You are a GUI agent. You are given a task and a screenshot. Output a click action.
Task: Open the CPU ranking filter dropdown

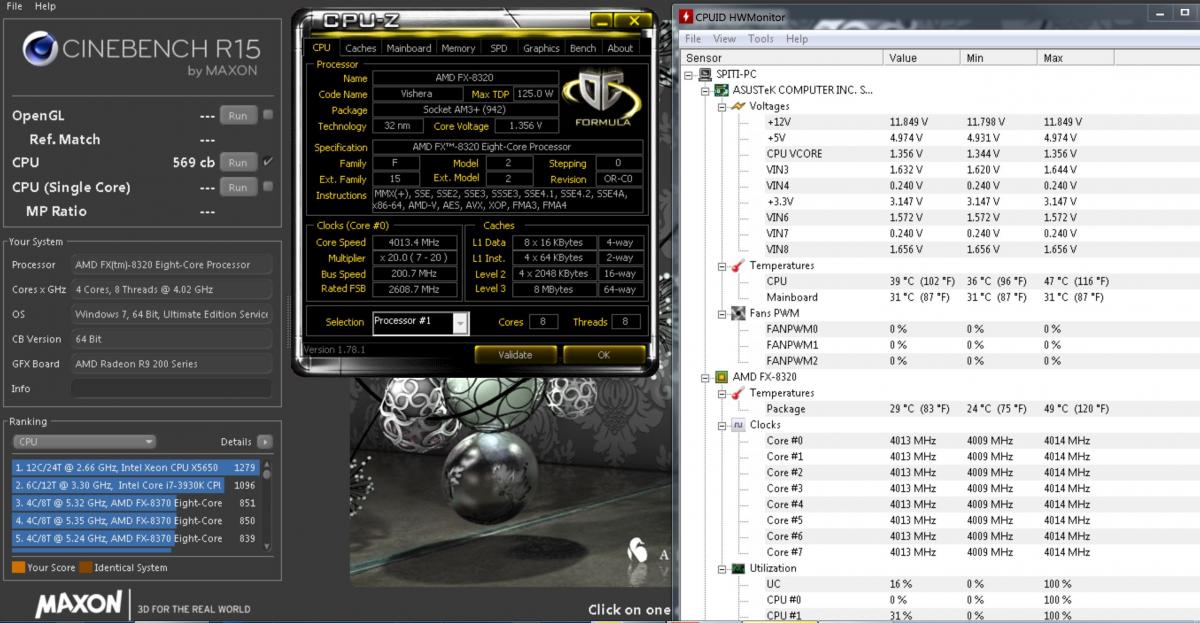(84, 442)
